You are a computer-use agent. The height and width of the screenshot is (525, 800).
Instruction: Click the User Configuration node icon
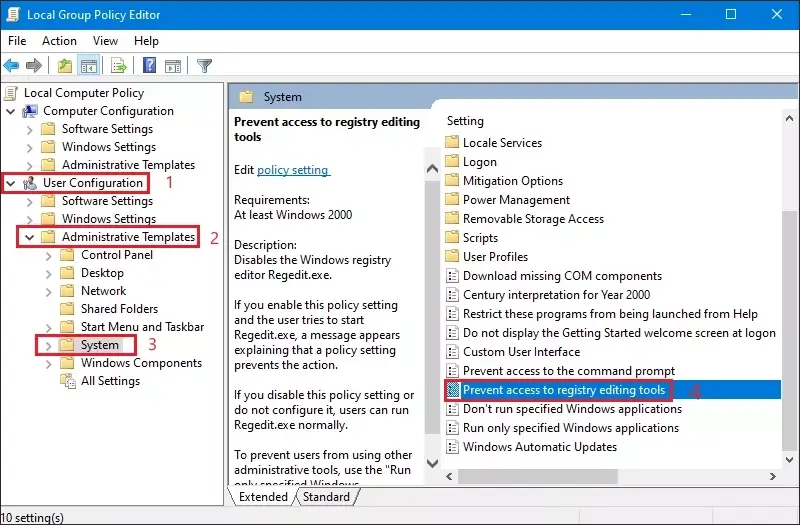(x=30, y=183)
